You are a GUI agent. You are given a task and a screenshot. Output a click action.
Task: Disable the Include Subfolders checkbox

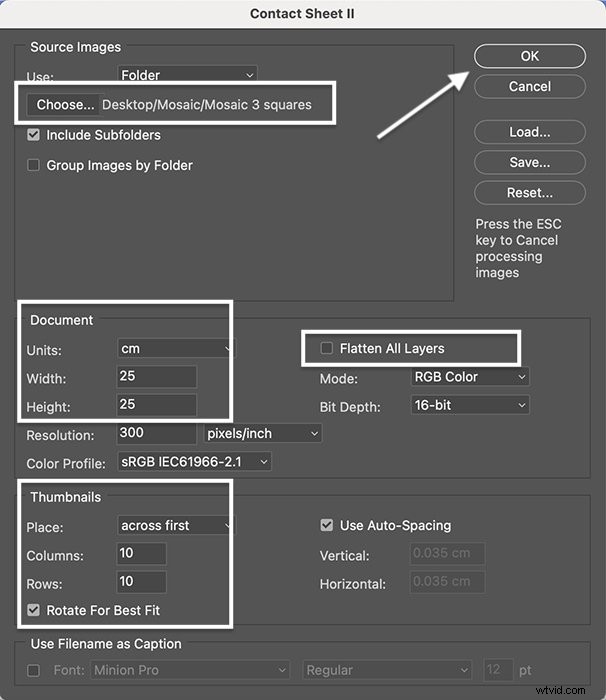point(34,135)
